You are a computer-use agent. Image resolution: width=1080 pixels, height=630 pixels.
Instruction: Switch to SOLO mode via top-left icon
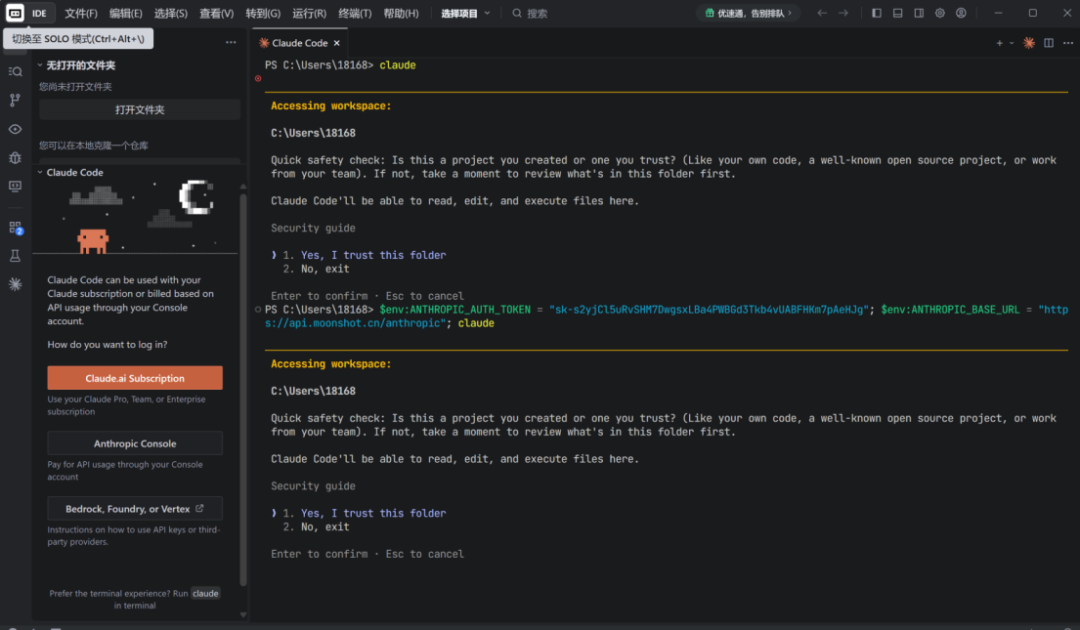coord(14,13)
